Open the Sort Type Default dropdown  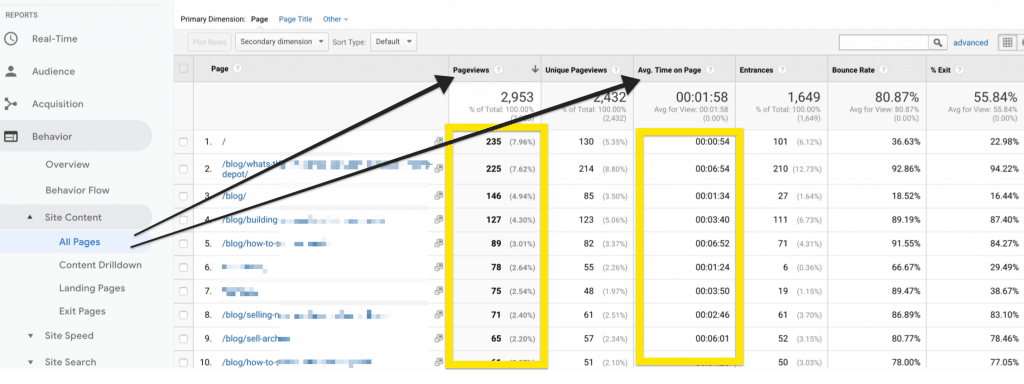click(x=393, y=42)
